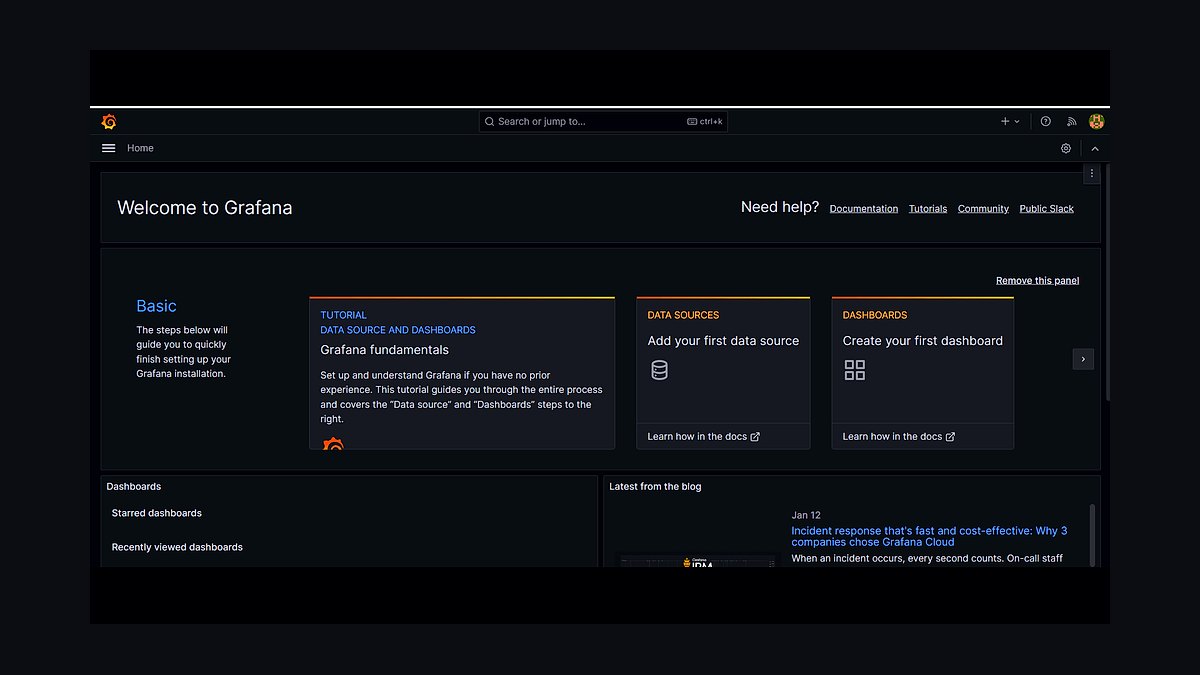This screenshot has width=1200, height=675.
Task: Open the news feed RSS icon
Action: (x=1071, y=121)
